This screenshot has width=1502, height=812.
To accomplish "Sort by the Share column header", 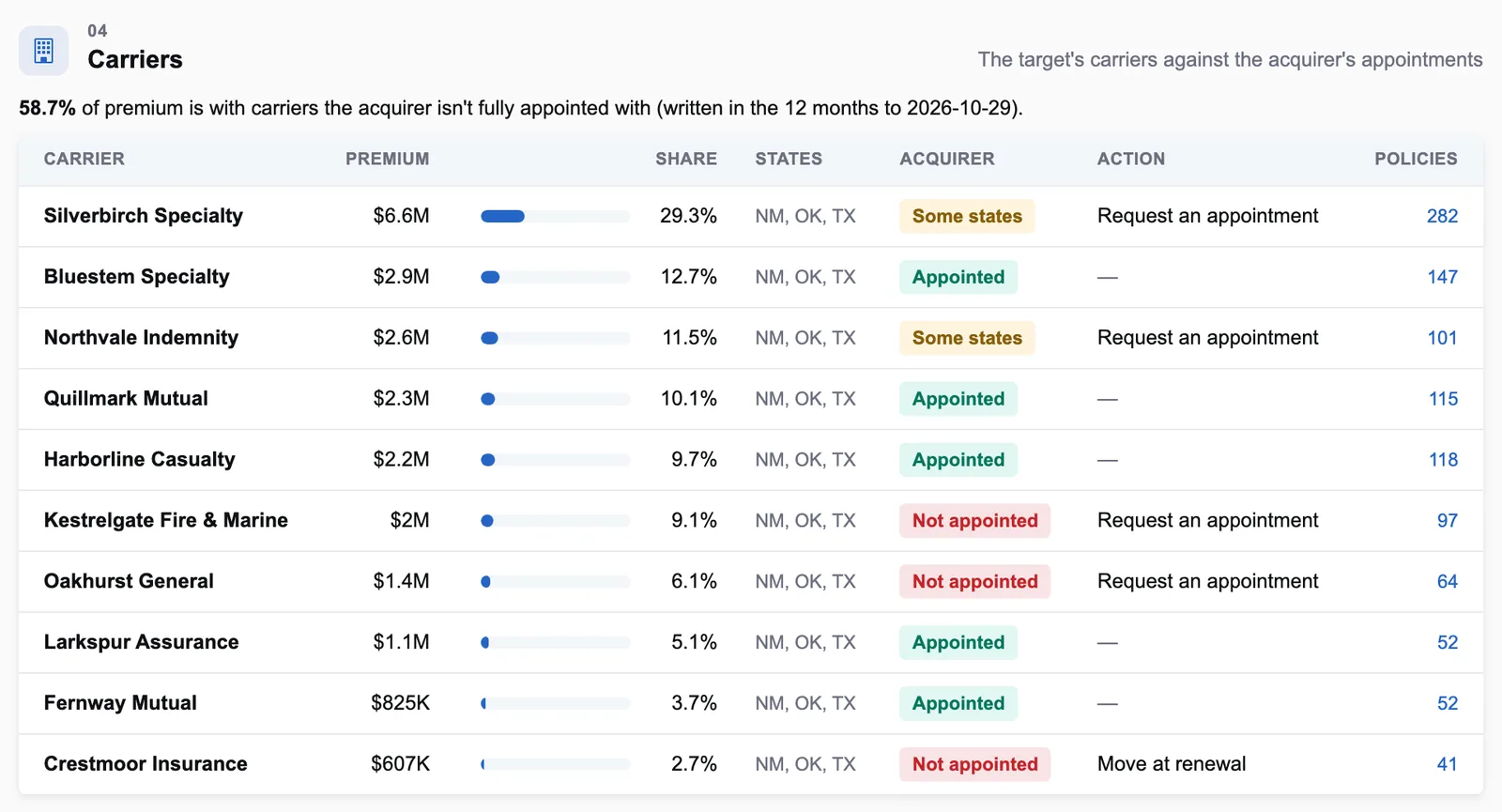I will point(686,159).
